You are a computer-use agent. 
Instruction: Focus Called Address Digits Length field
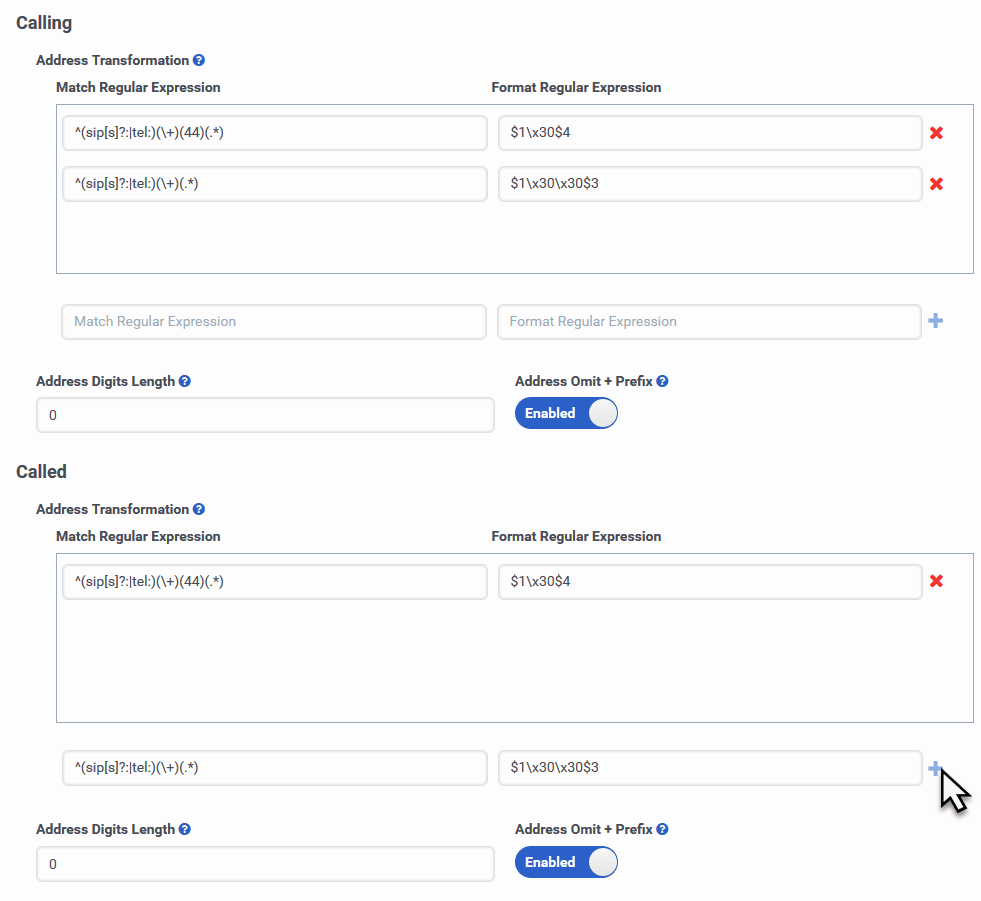[x=265, y=864]
